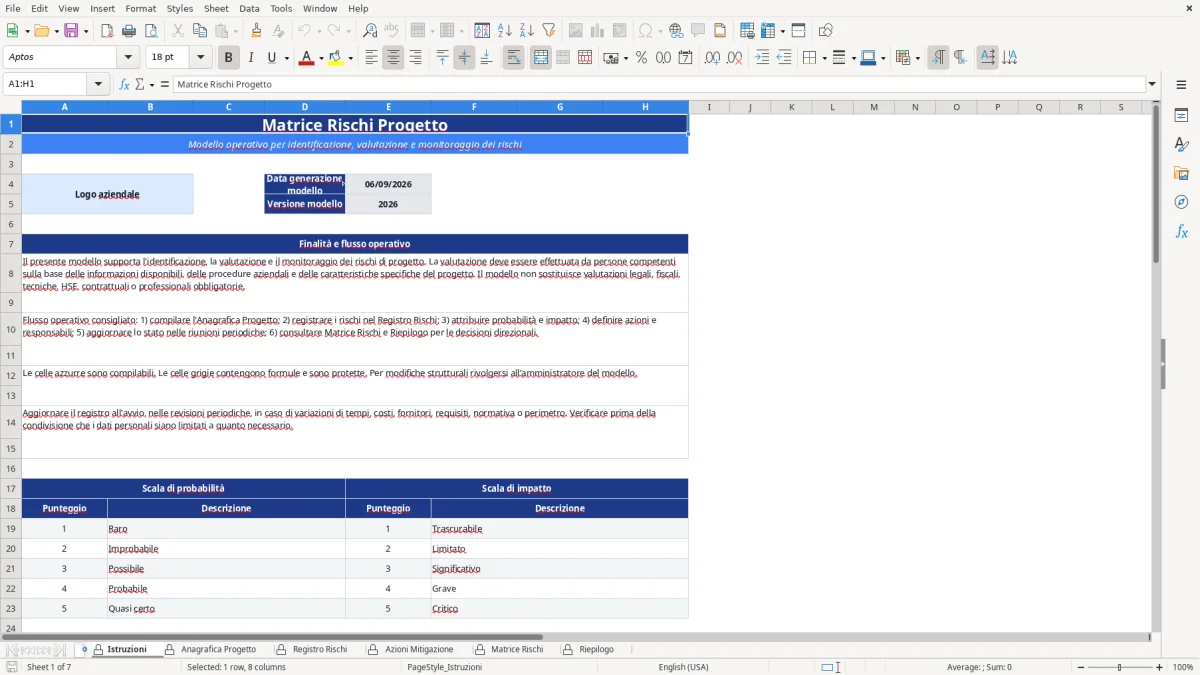Open the font name dropdown

(129, 58)
